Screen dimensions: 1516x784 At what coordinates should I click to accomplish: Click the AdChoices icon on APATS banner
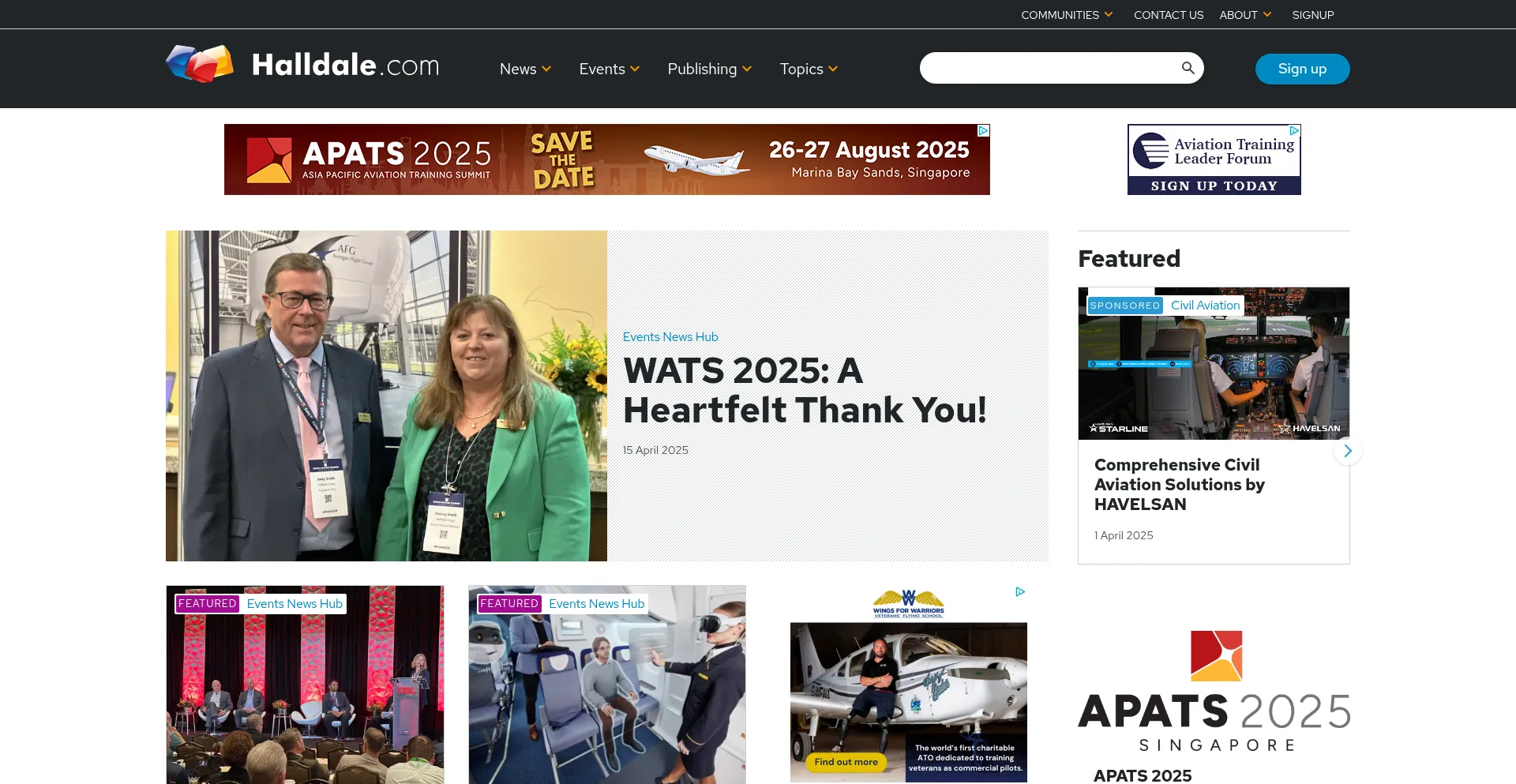click(x=983, y=131)
